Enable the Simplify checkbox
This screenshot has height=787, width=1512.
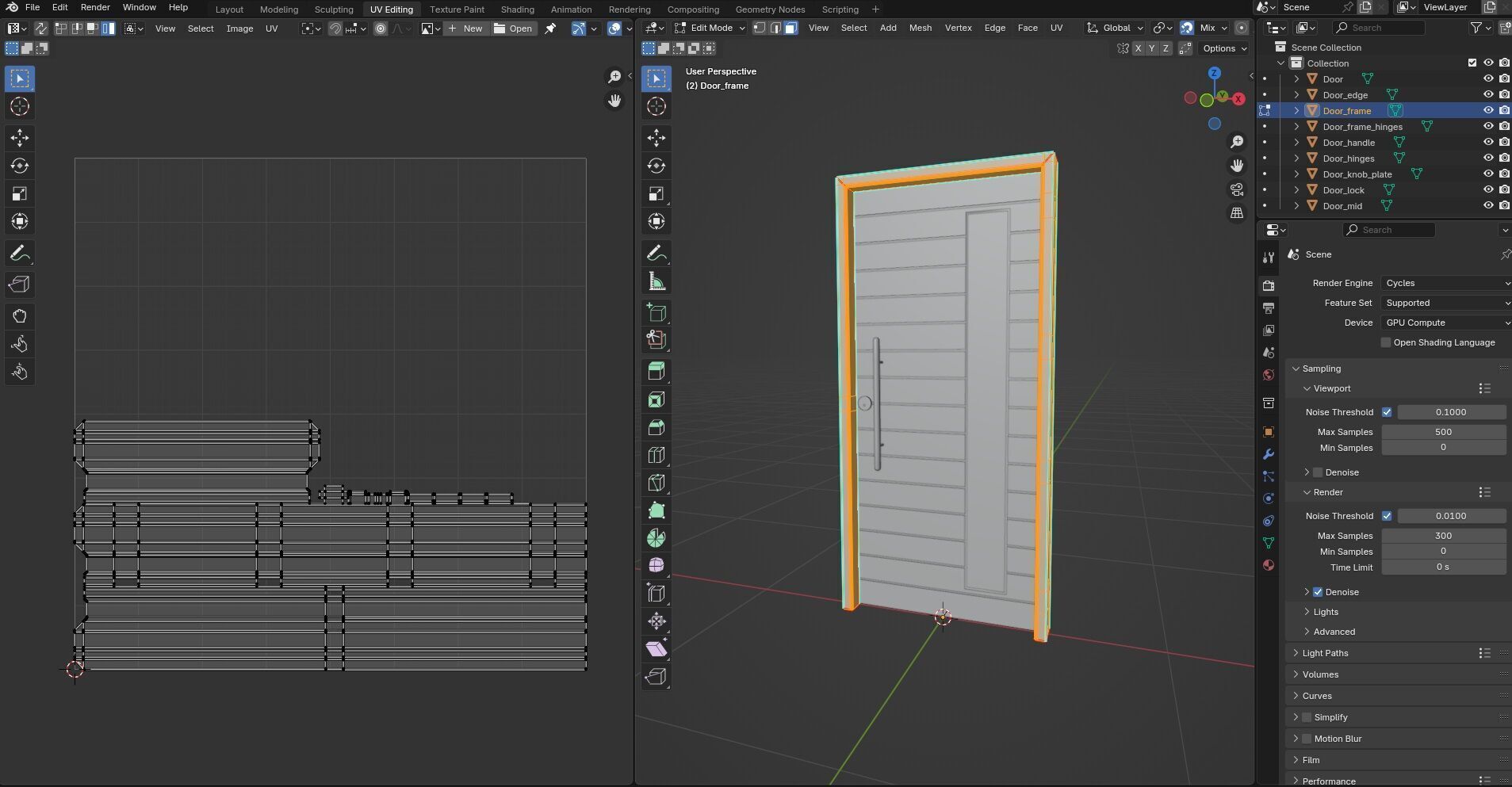tap(1307, 717)
